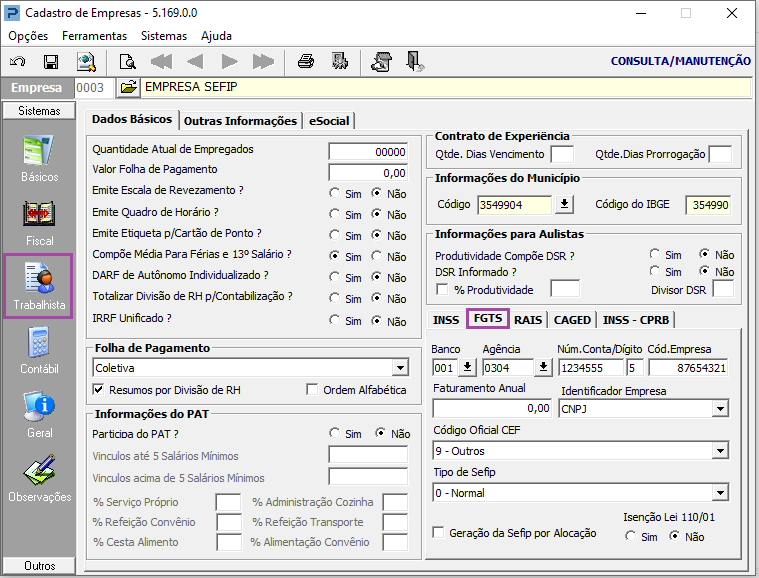Click the Sistemas button atop the sidebar
759x578 pixels.
click(39, 111)
